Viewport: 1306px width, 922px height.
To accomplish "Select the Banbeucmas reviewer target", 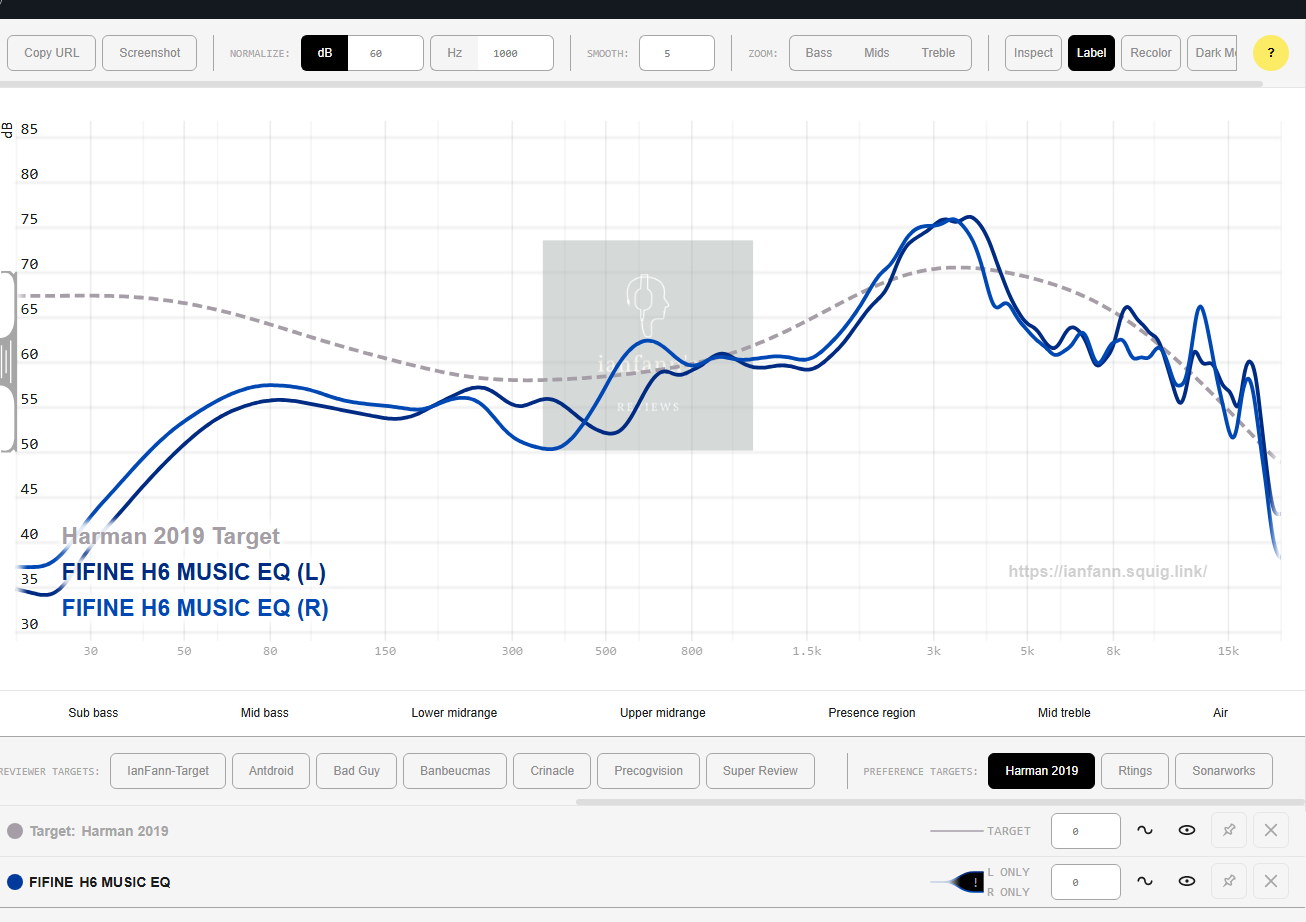I will point(455,771).
